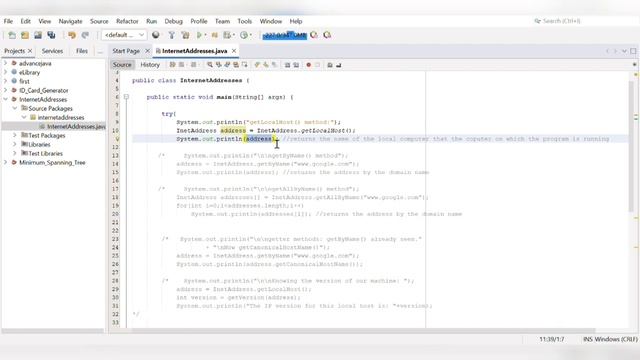
Task: Build the project with the hammer icon
Action: (171, 35)
